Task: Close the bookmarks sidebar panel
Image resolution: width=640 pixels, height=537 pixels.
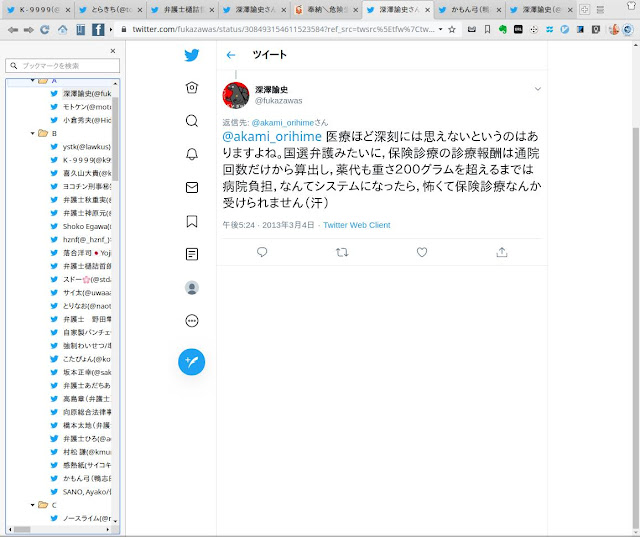Action: pos(113,51)
